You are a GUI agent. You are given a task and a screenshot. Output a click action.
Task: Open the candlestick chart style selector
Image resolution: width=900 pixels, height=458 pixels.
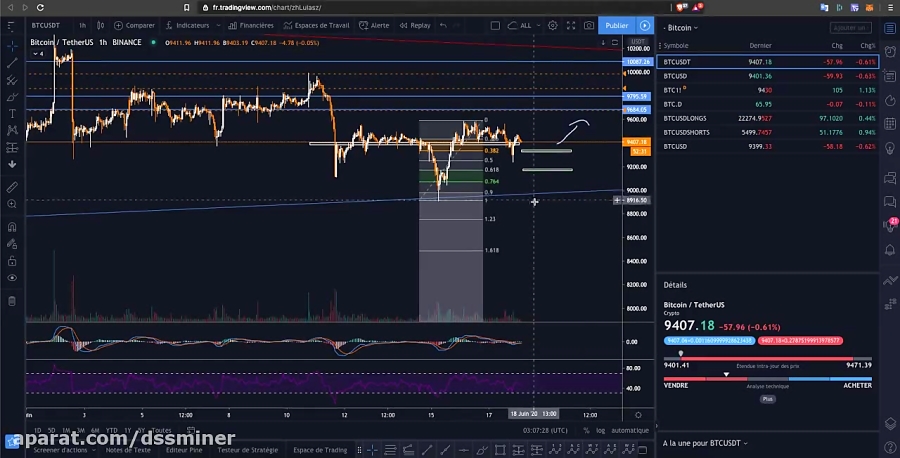tap(100, 25)
